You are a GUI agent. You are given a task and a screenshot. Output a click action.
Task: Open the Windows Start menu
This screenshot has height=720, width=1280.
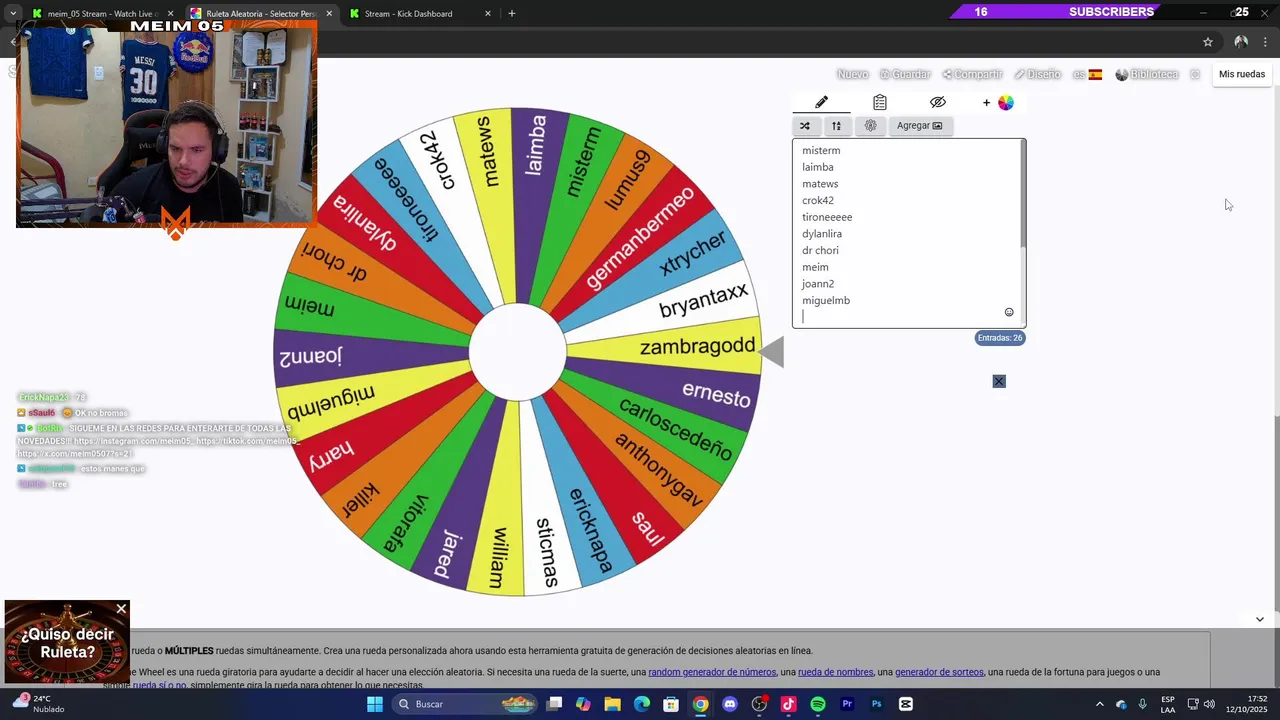coord(374,704)
